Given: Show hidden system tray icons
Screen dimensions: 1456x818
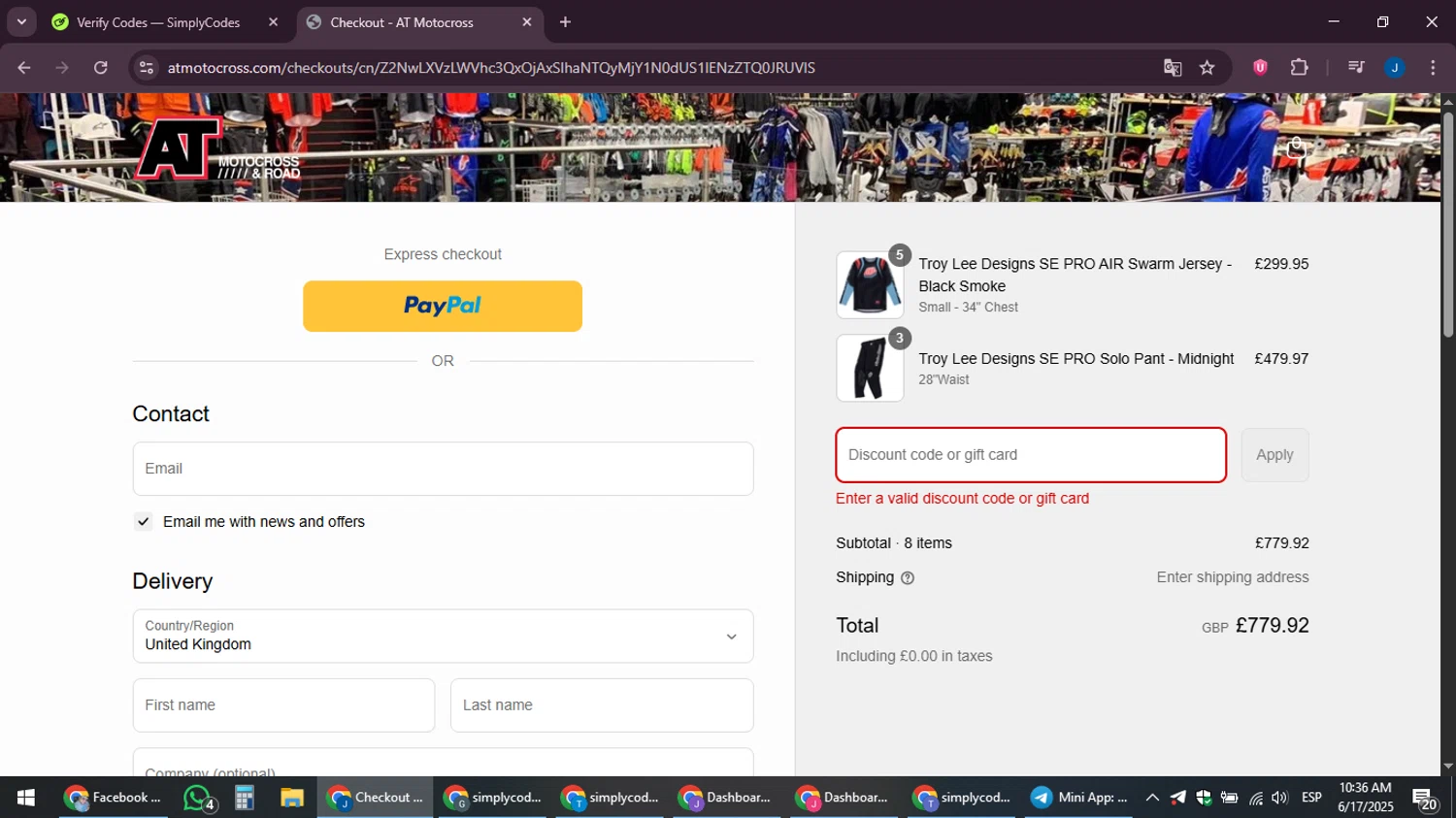Looking at the screenshot, I should coord(1152,798).
